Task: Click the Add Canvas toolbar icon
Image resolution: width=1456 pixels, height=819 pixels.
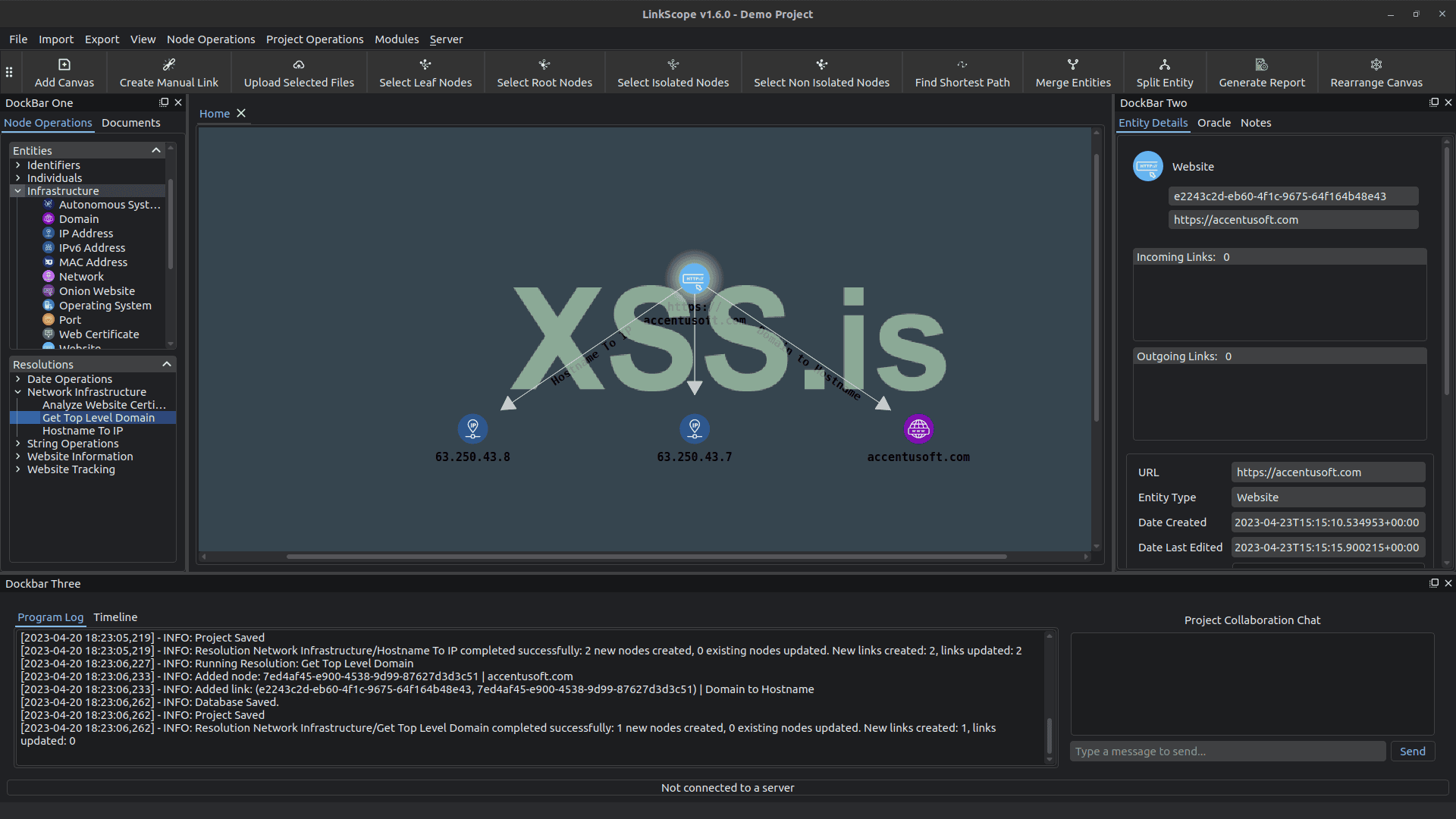Action: (64, 65)
